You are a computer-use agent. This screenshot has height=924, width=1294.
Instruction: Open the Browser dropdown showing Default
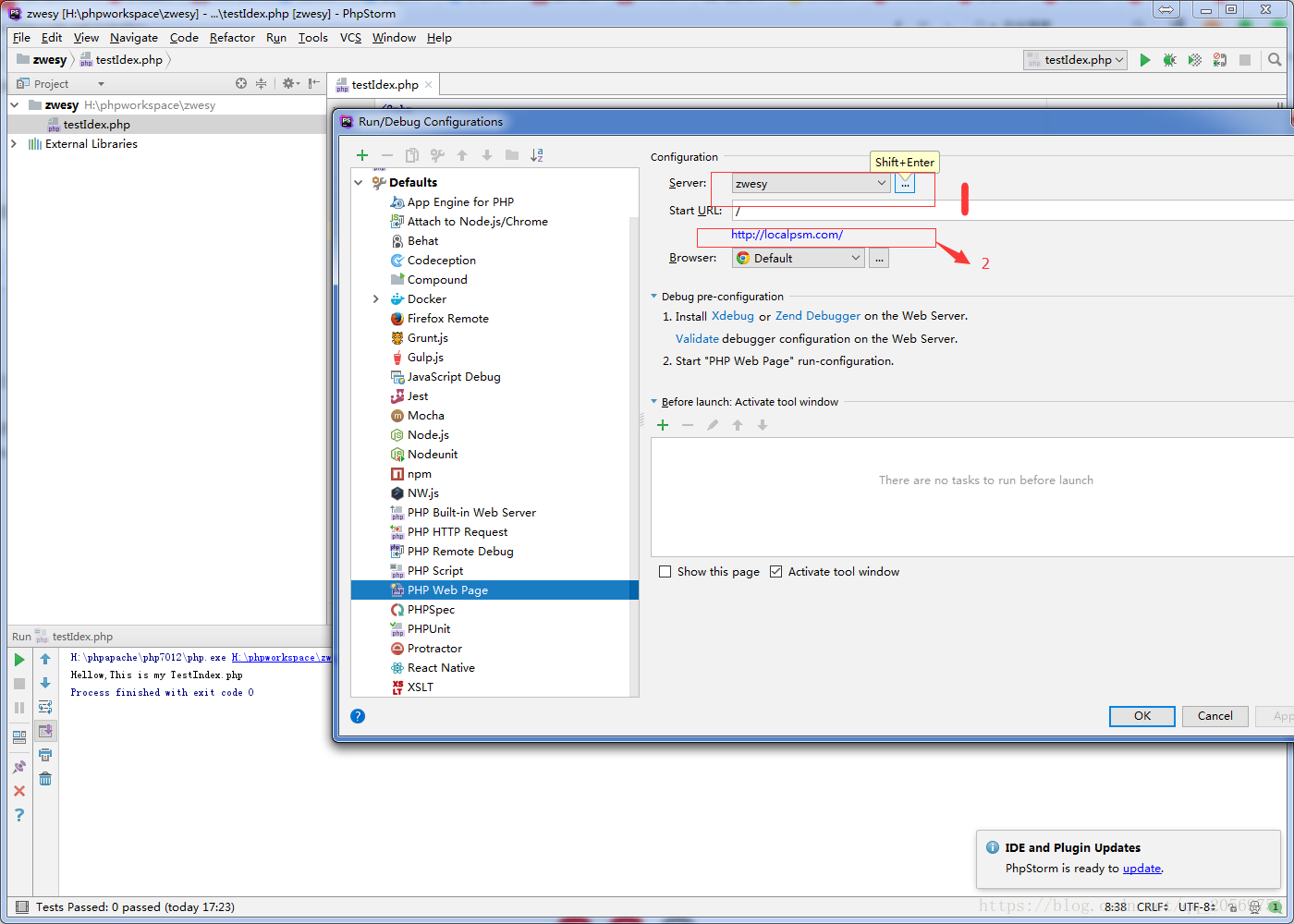(x=799, y=259)
